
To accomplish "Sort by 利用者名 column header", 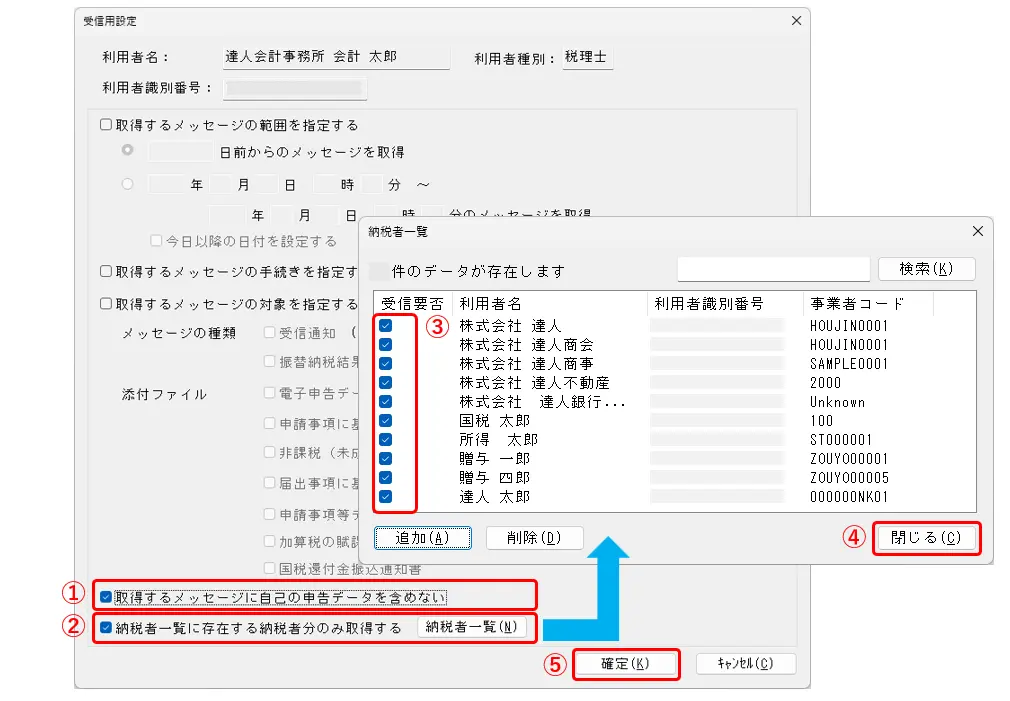I will pyautogui.click(x=548, y=304).
